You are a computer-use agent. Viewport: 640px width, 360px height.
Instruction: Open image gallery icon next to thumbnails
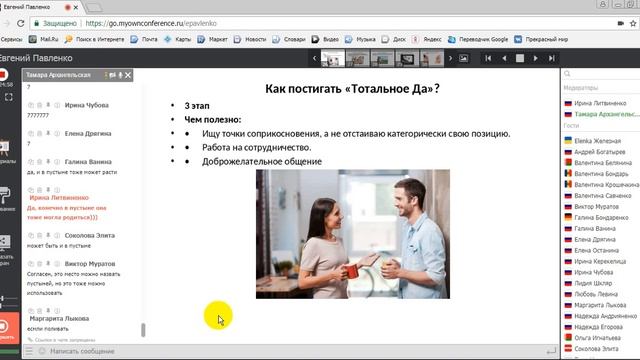[464, 58]
